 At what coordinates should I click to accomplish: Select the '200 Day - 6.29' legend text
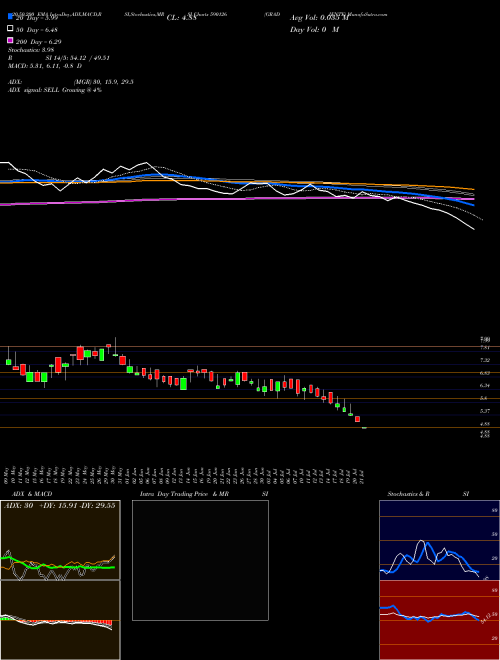click(39, 42)
